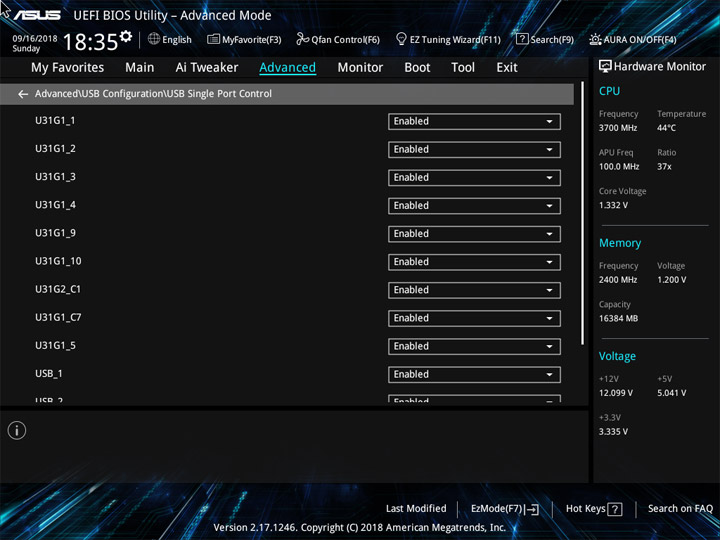Screen dimensions: 720x540
Task: Click the EzMode exit arrow icon
Action: 531,509
